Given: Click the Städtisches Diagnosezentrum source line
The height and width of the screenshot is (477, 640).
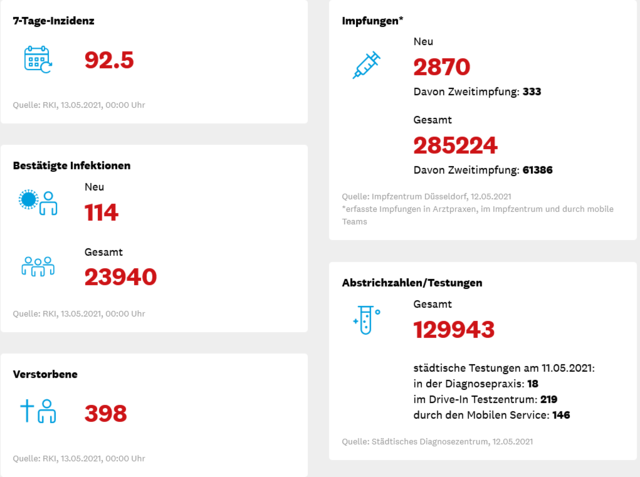Looking at the screenshot, I should click(x=437, y=442).
